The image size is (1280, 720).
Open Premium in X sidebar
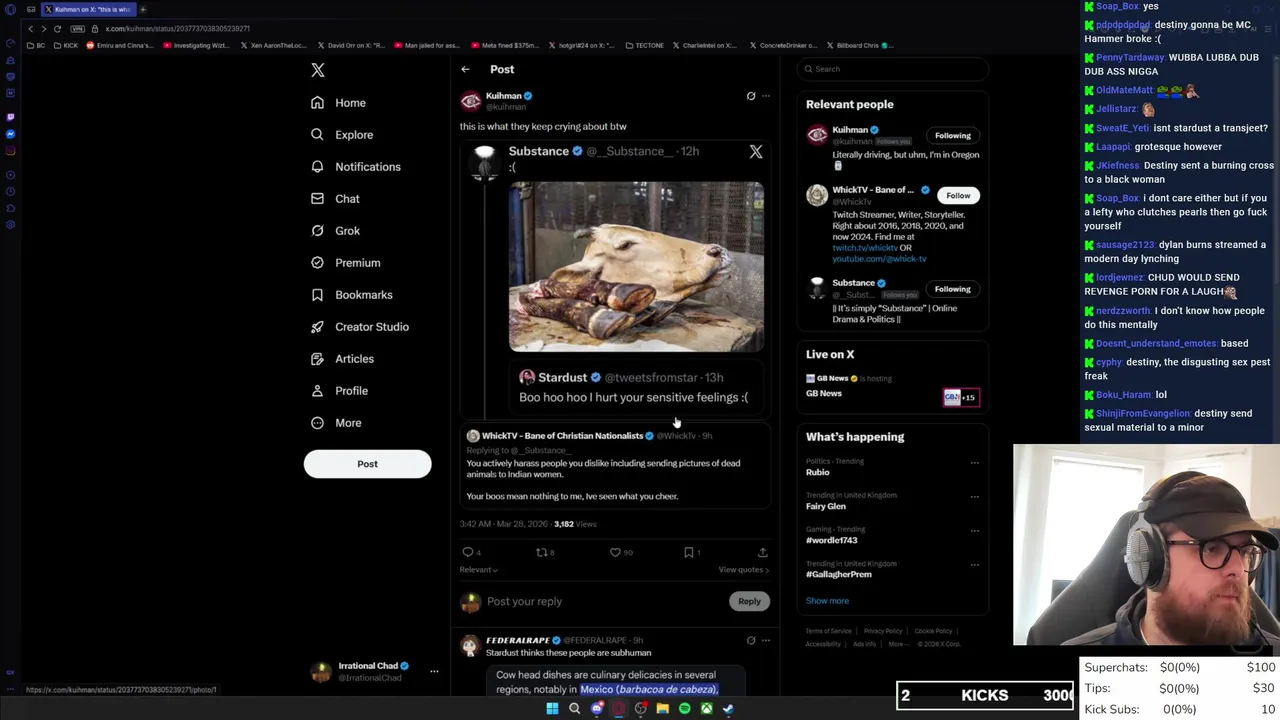[x=345, y=263]
